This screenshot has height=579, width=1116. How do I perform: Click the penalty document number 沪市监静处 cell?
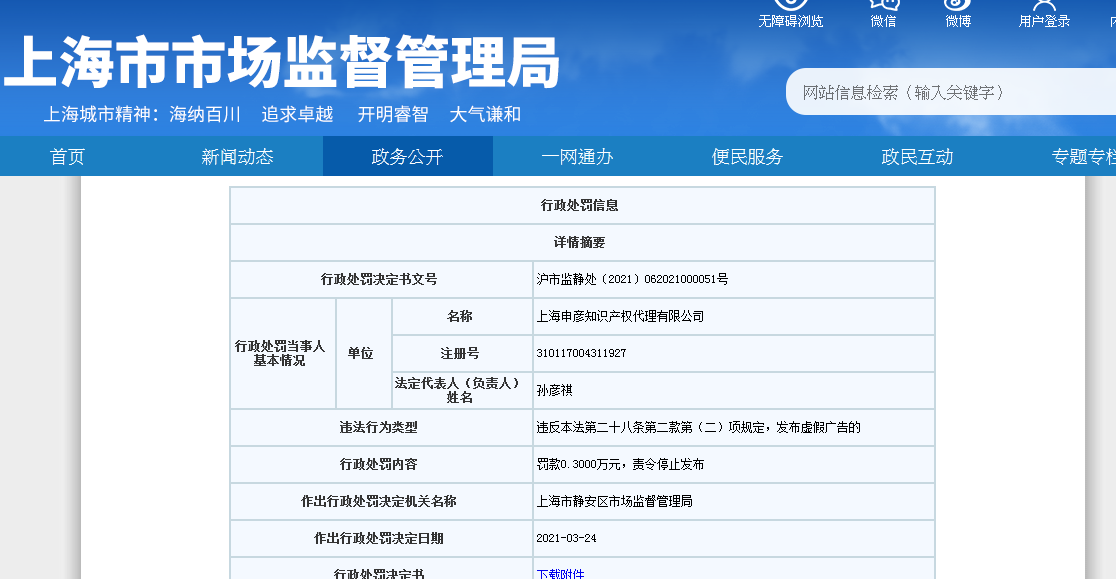(x=632, y=280)
